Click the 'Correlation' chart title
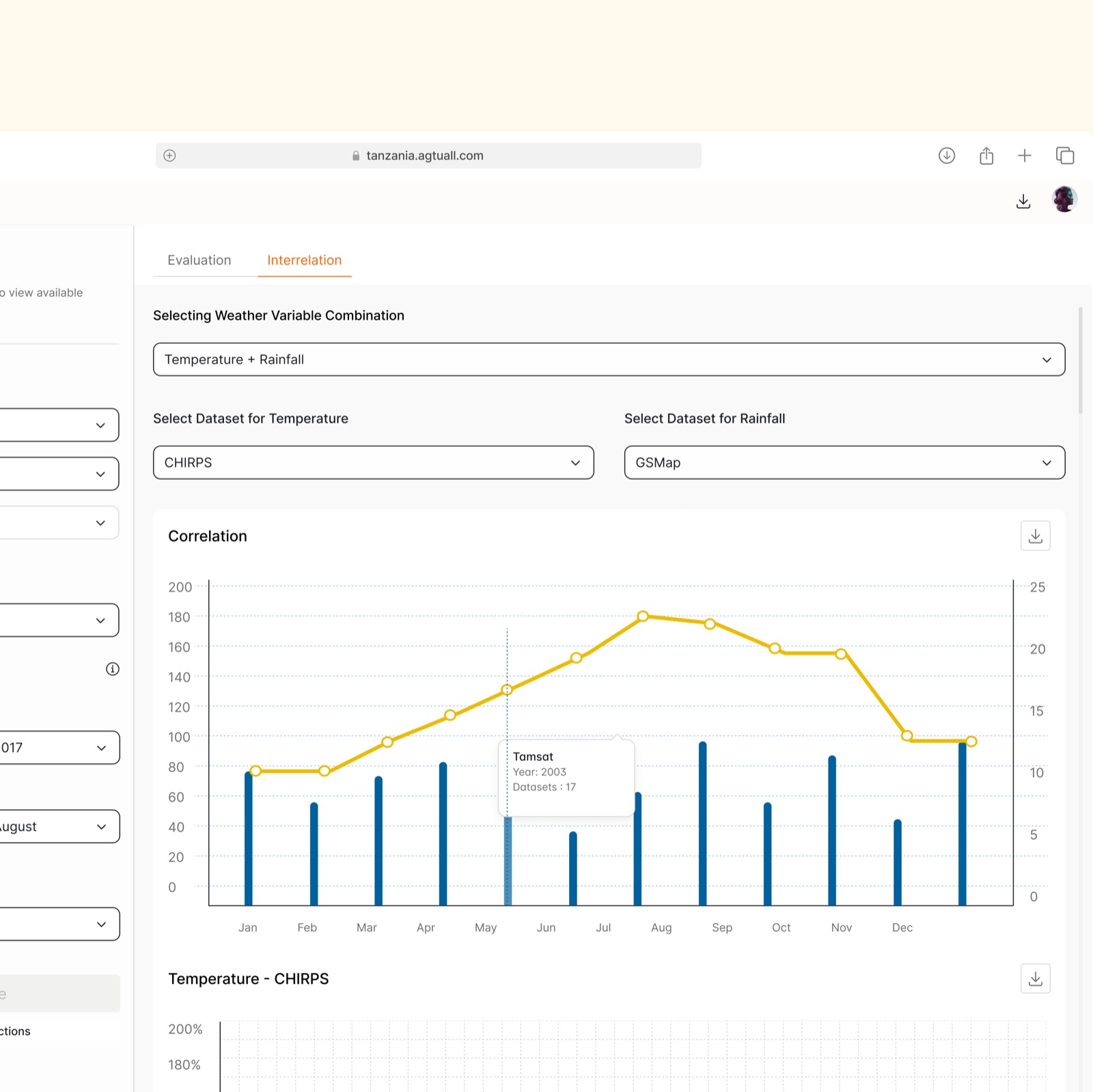The image size is (1093, 1092). coord(208,536)
